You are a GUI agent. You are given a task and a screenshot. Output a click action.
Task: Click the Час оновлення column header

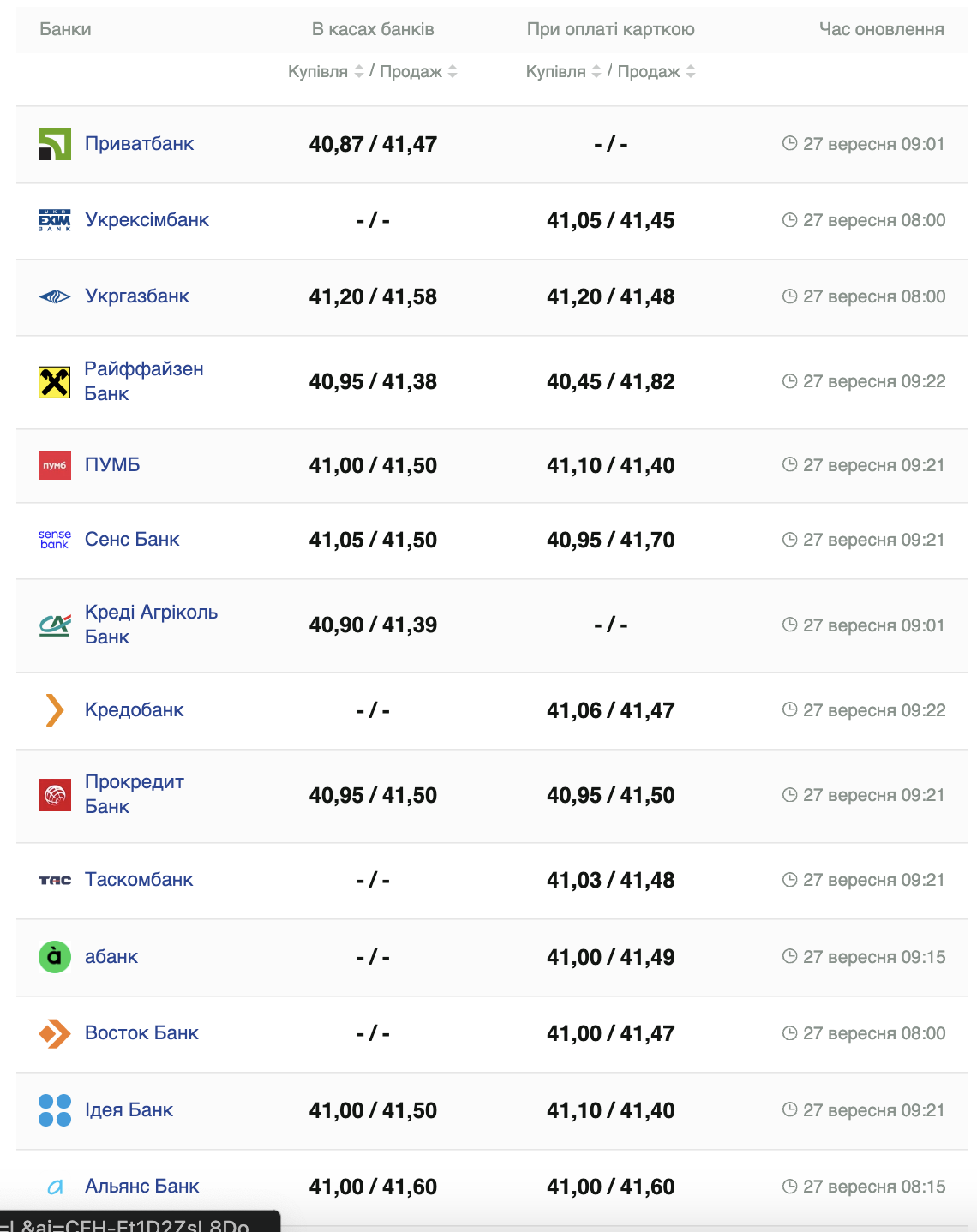[x=881, y=29]
